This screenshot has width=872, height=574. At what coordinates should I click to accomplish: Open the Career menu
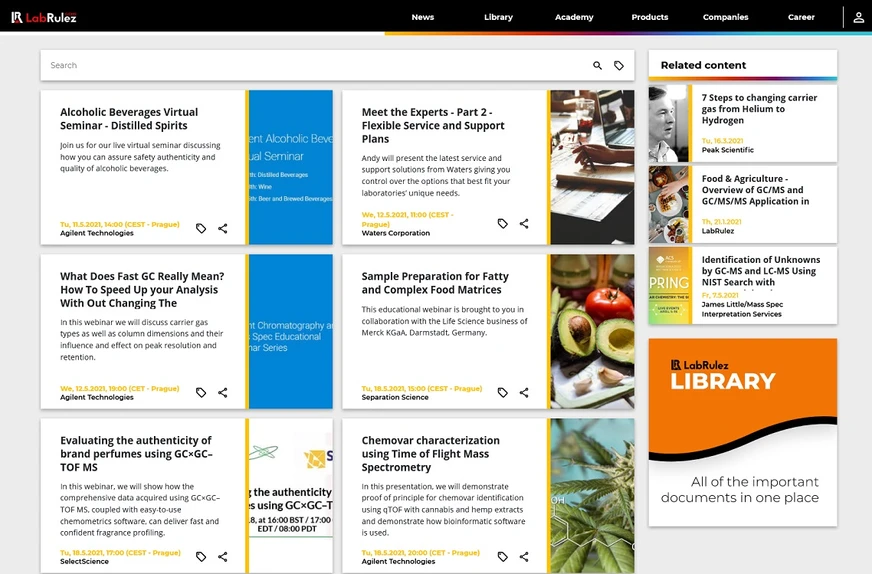pos(801,17)
